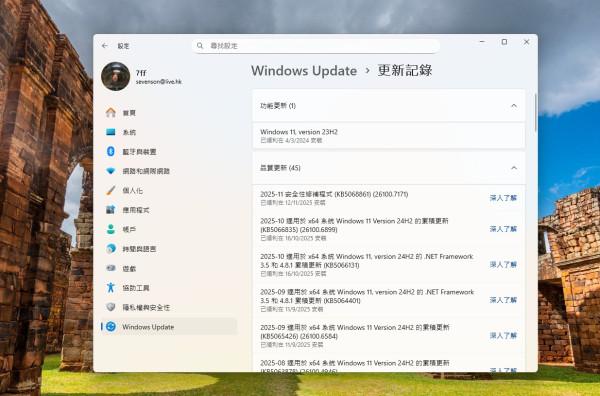
Task: Open 首頁 in the sidebar
Action: point(169,112)
